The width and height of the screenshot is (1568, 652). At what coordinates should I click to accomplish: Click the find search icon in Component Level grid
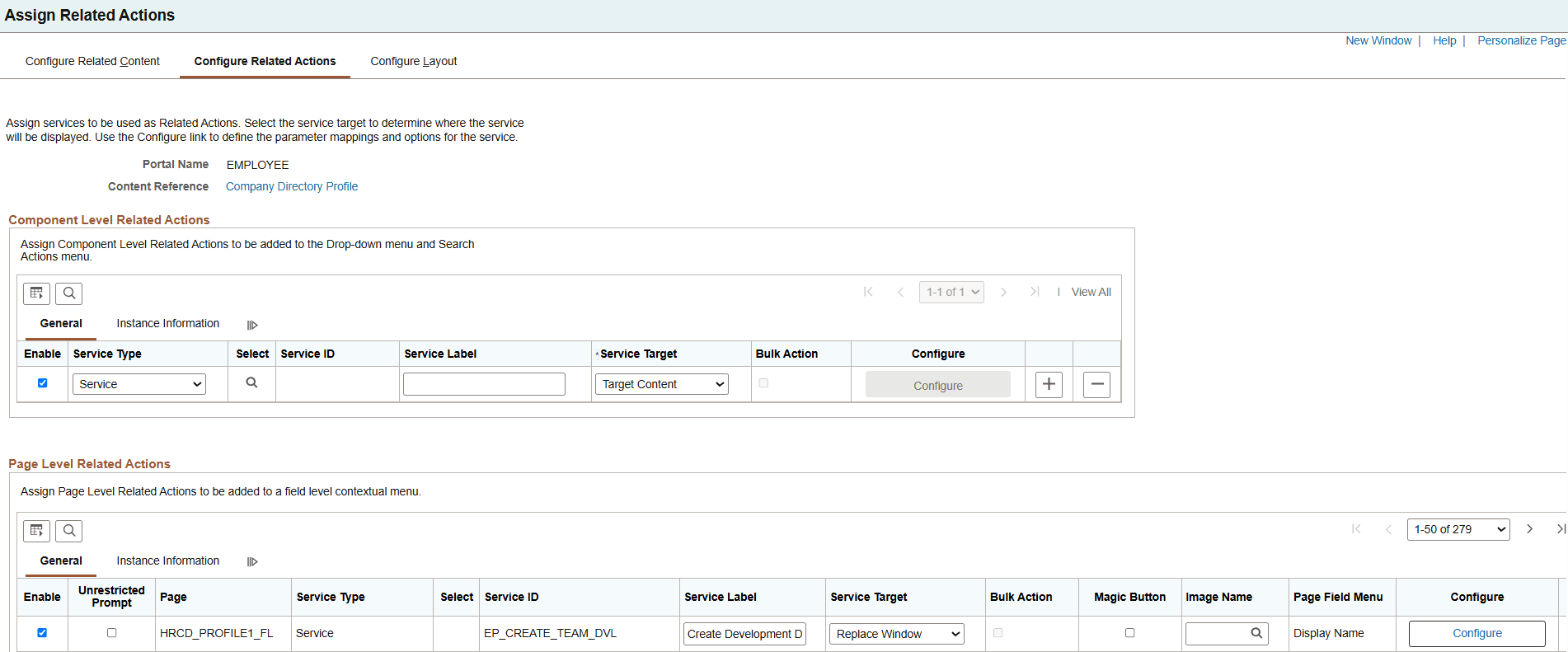click(69, 293)
